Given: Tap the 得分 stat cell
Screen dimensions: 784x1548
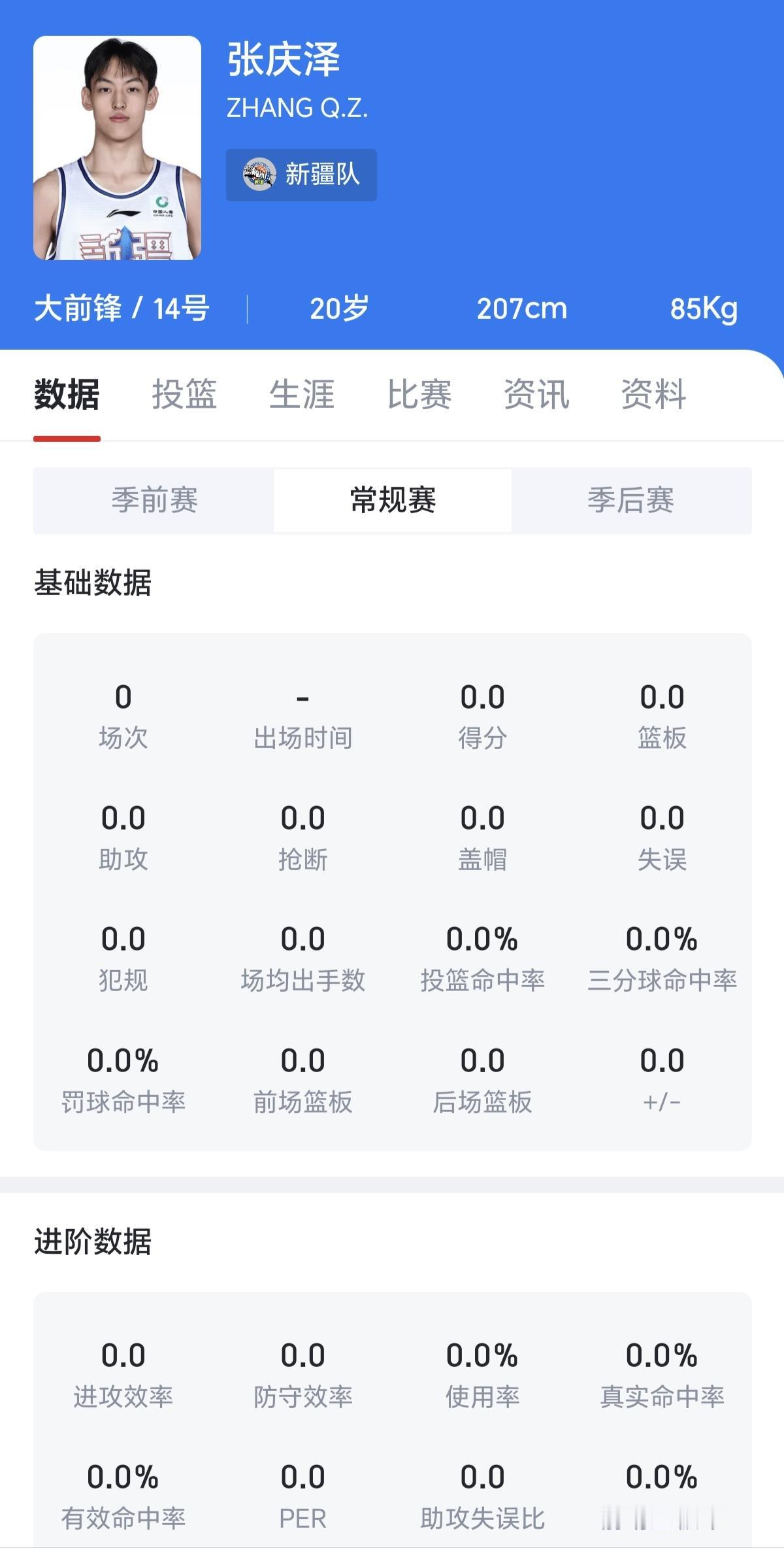Looking at the screenshot, I should pyautogui.click(x=483, y=717).
